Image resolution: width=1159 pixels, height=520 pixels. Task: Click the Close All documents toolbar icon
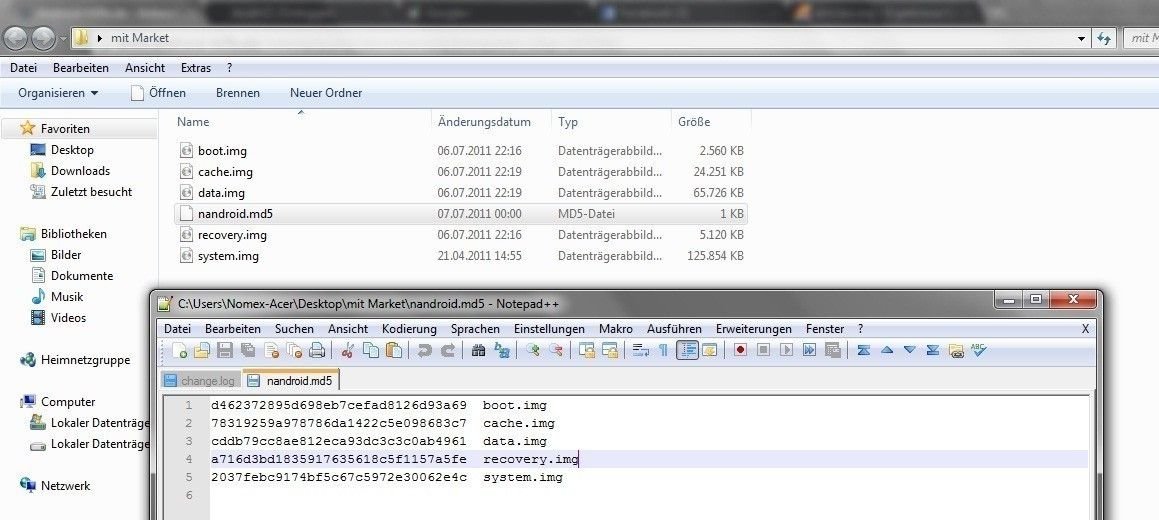point(295,350)
